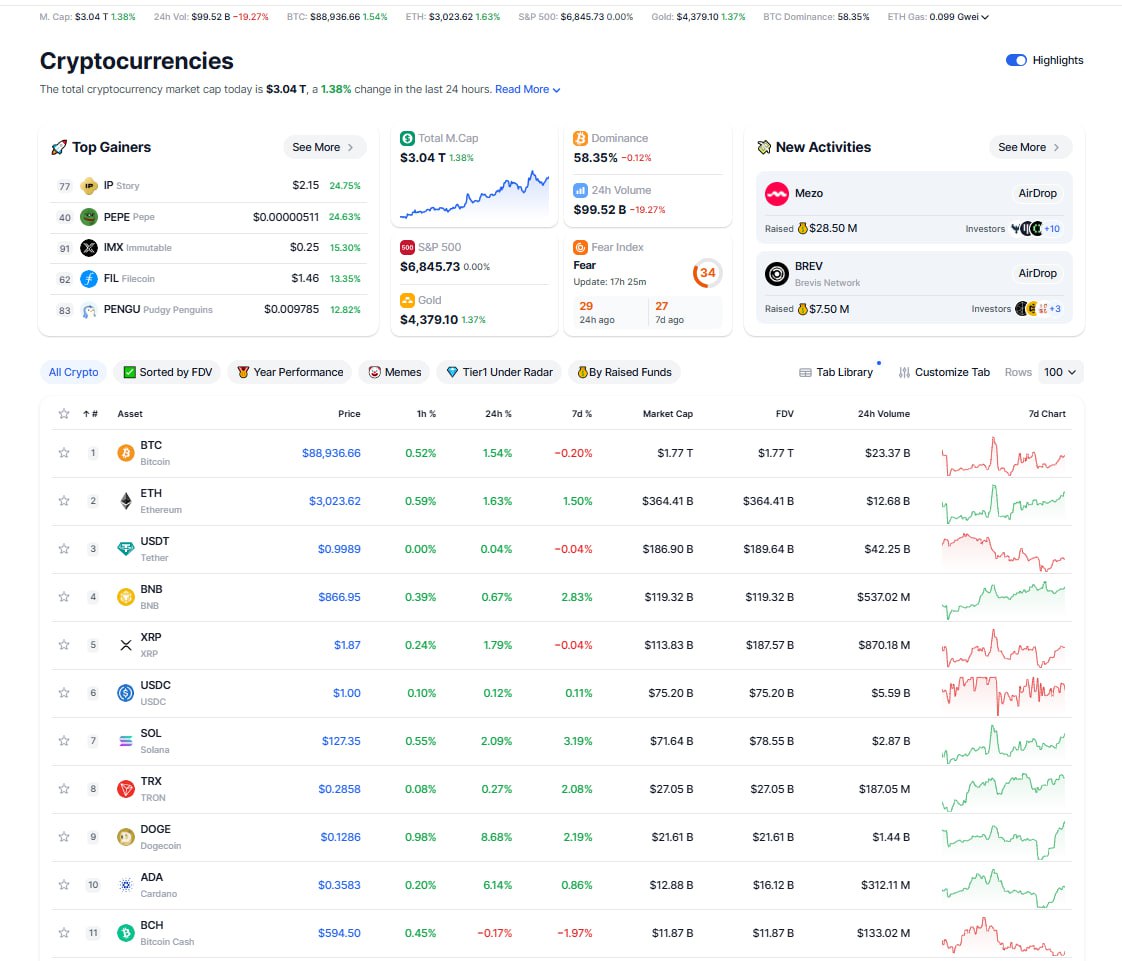This screenshot has width=1122, height=961.
Task: Click the 24h Volume blue chart icon
Action: click(x=580, y=190)
